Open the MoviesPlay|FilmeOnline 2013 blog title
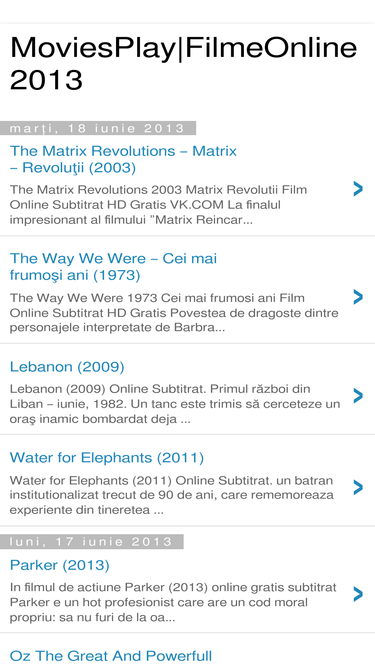Viewport: 375px width, 667px height. pos(183,63)
